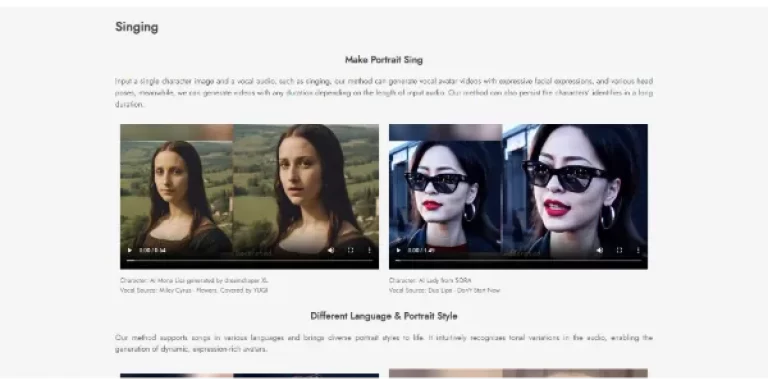This screenshot has height=385, width=768.
Task: Mute the sunglasses lady video audio
Action: 600,250
